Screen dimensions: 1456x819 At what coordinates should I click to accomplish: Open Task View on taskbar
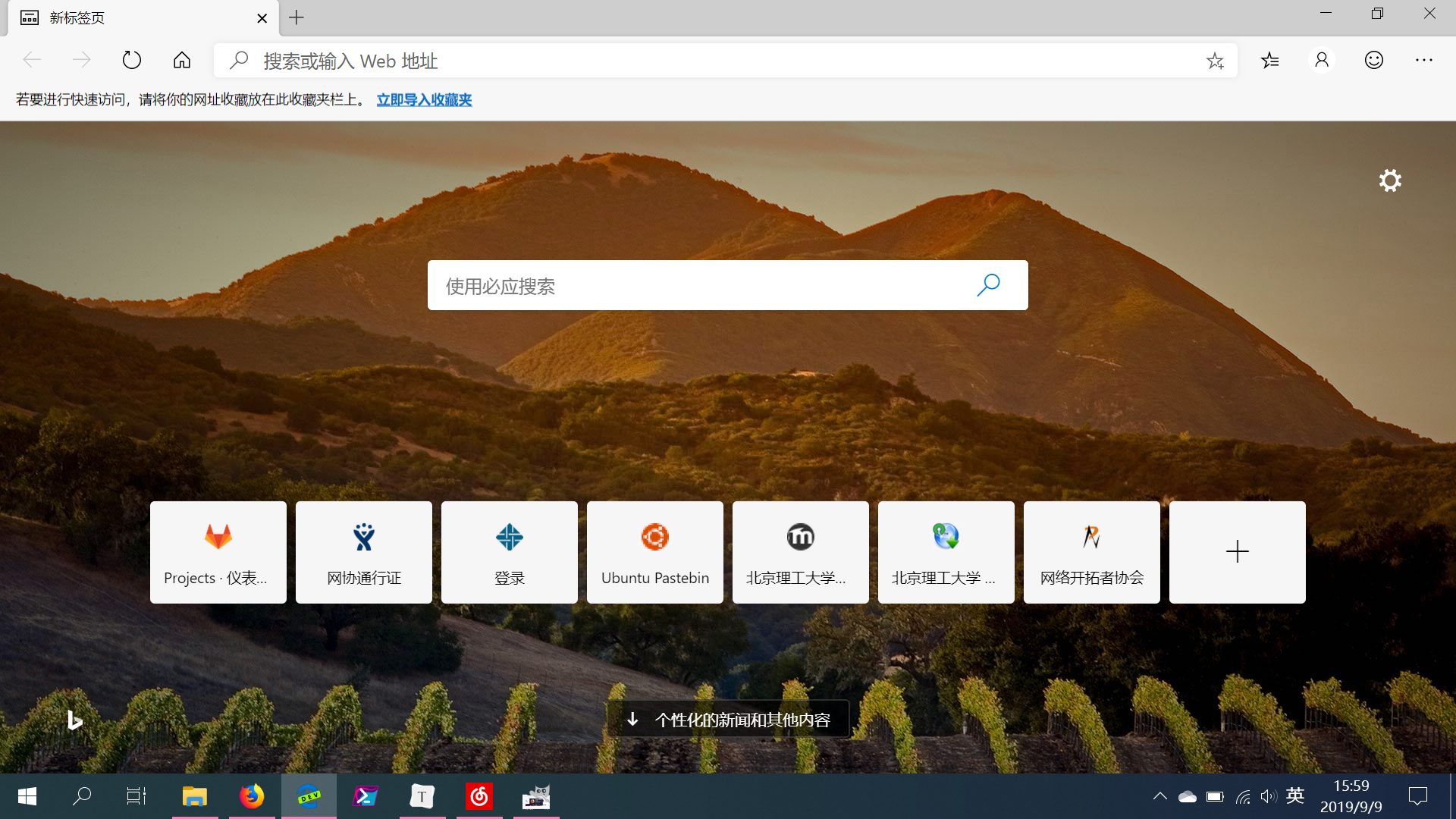136,796
